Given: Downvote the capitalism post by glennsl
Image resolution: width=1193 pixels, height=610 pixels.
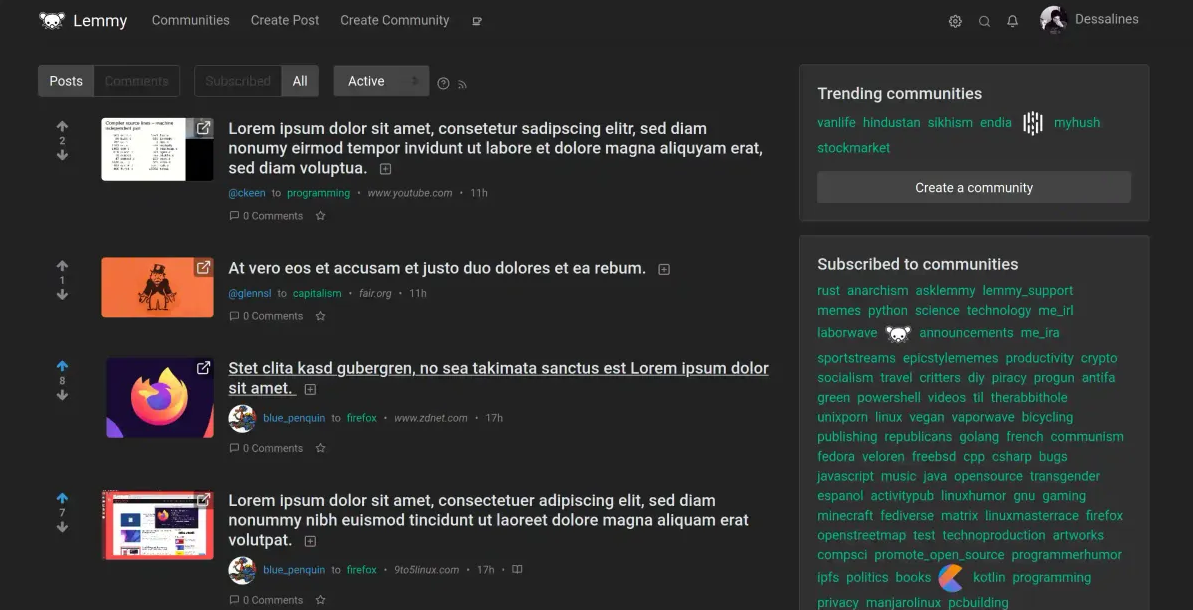Looking at the screenshot, I should click(62, 295).
